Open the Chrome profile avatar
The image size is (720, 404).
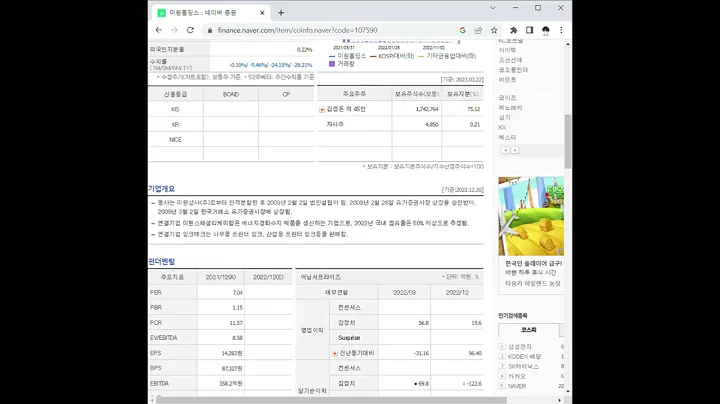[546, 30]
